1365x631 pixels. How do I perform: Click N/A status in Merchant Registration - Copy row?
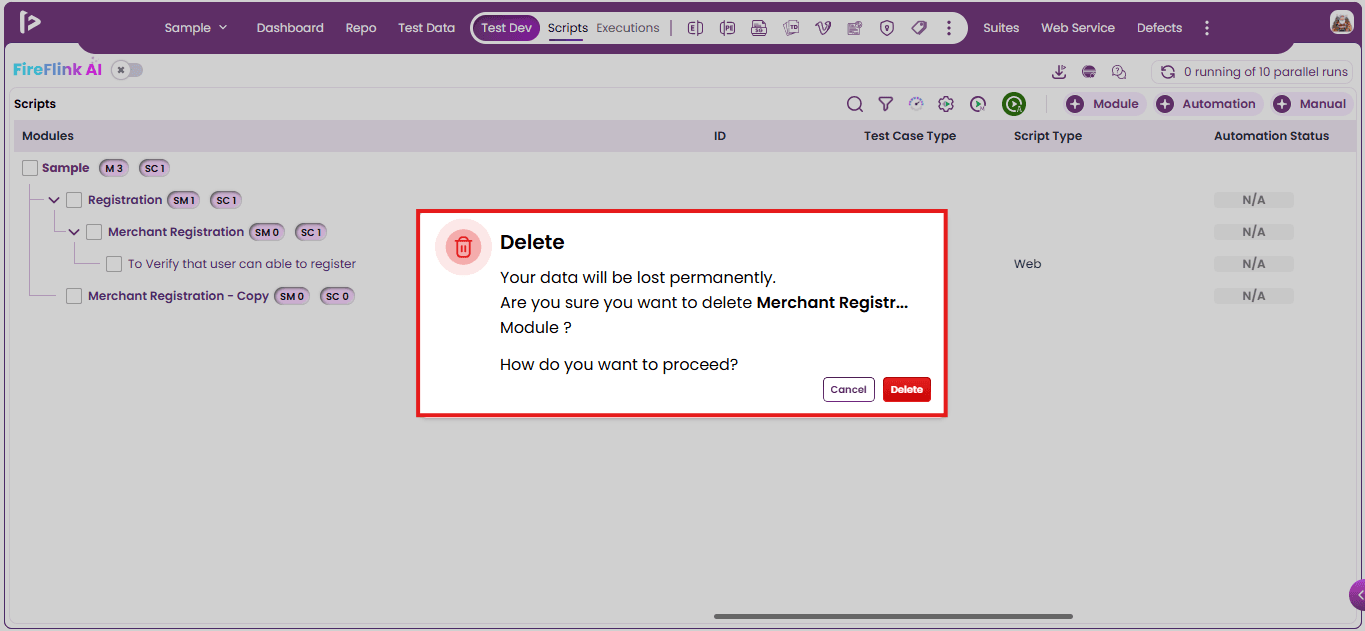point(1254,296)
